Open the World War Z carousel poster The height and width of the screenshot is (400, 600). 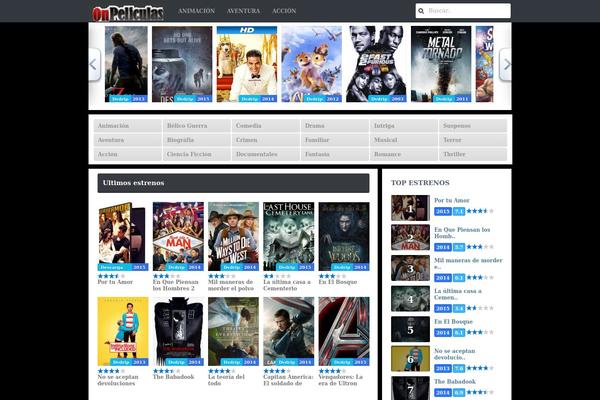126,64
